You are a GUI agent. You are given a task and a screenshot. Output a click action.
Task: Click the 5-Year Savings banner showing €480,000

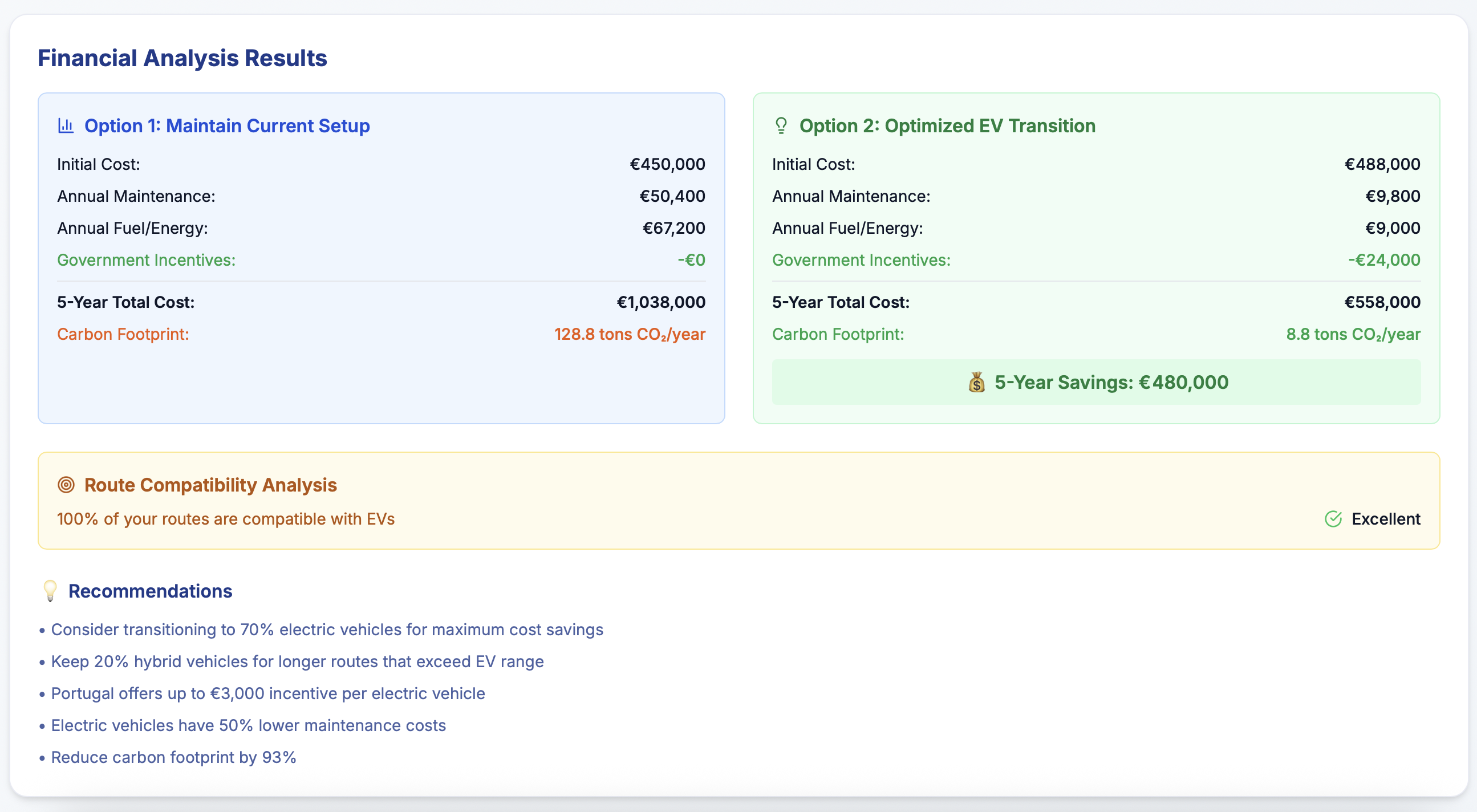tap(1096, 383)
